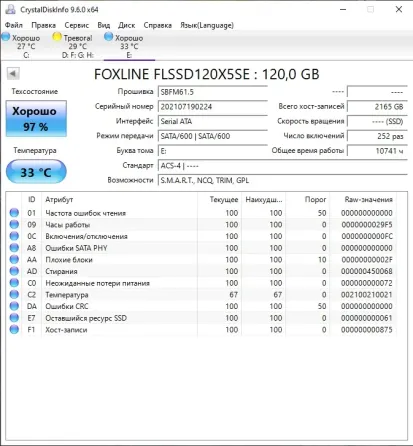Open the Диск menu
Viewport: 413px width, 446px height.
(x=127, y=25)
